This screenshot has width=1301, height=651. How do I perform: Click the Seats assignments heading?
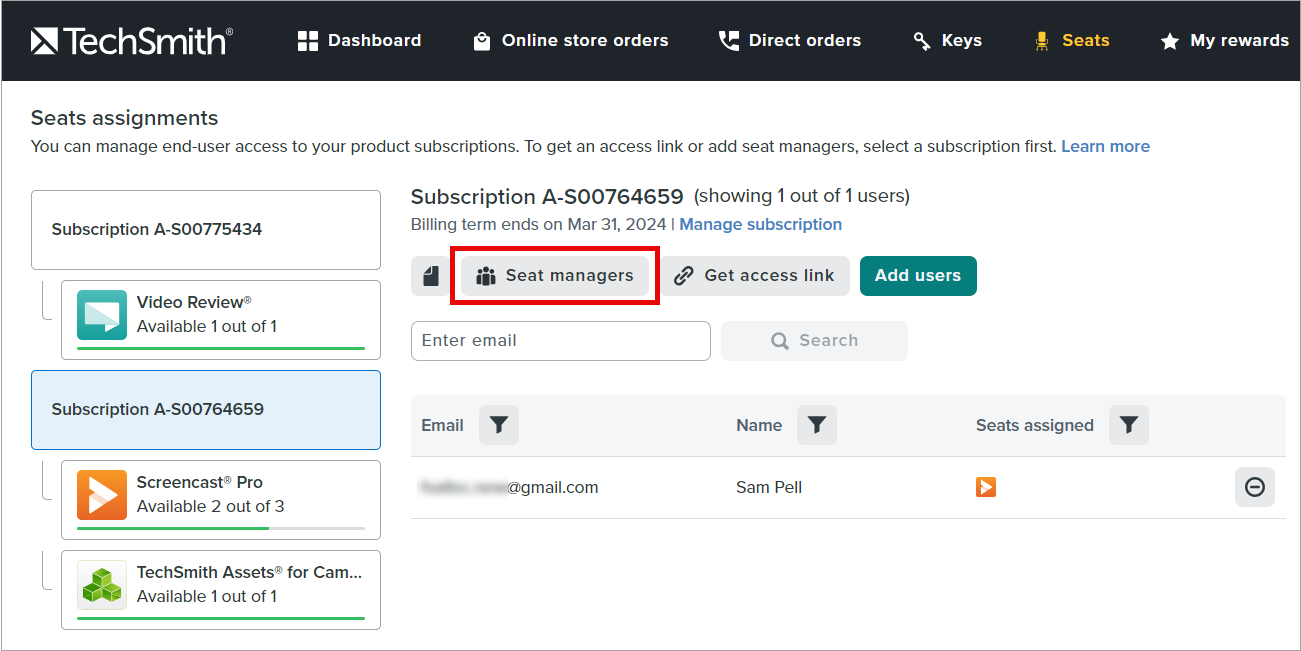124,118
